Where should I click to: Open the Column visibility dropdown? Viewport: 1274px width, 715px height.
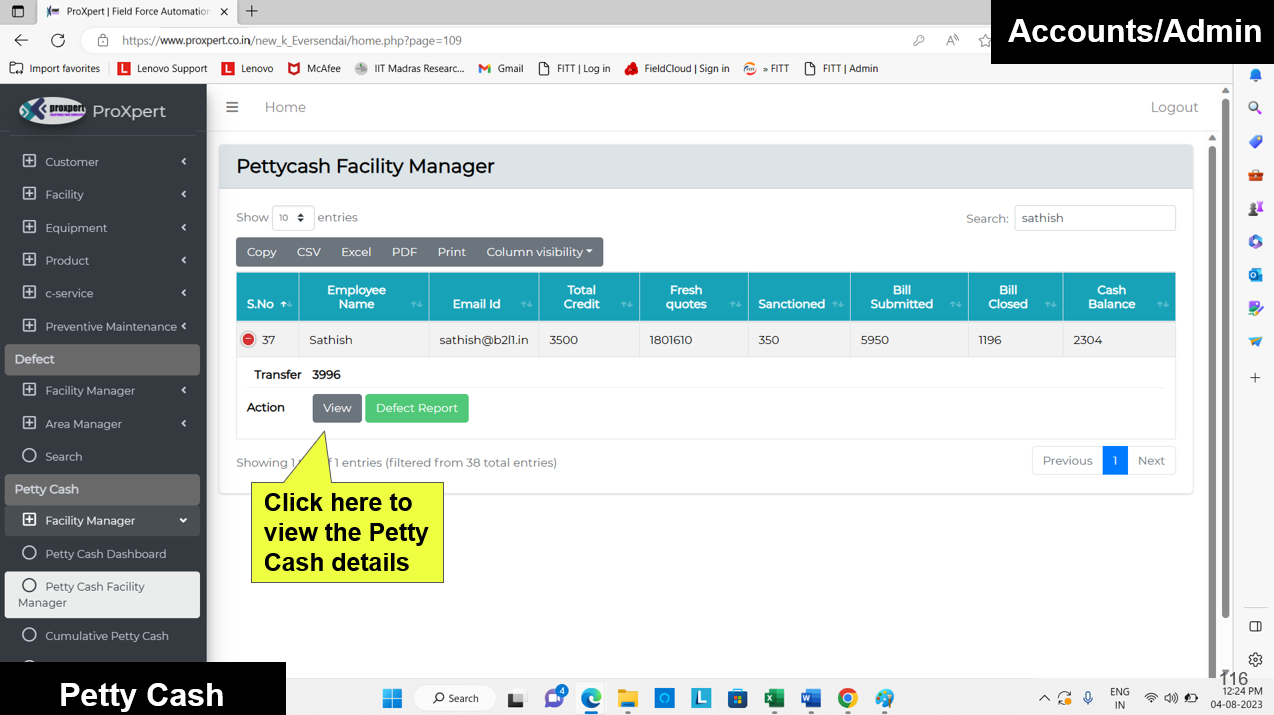pos(539,252)
